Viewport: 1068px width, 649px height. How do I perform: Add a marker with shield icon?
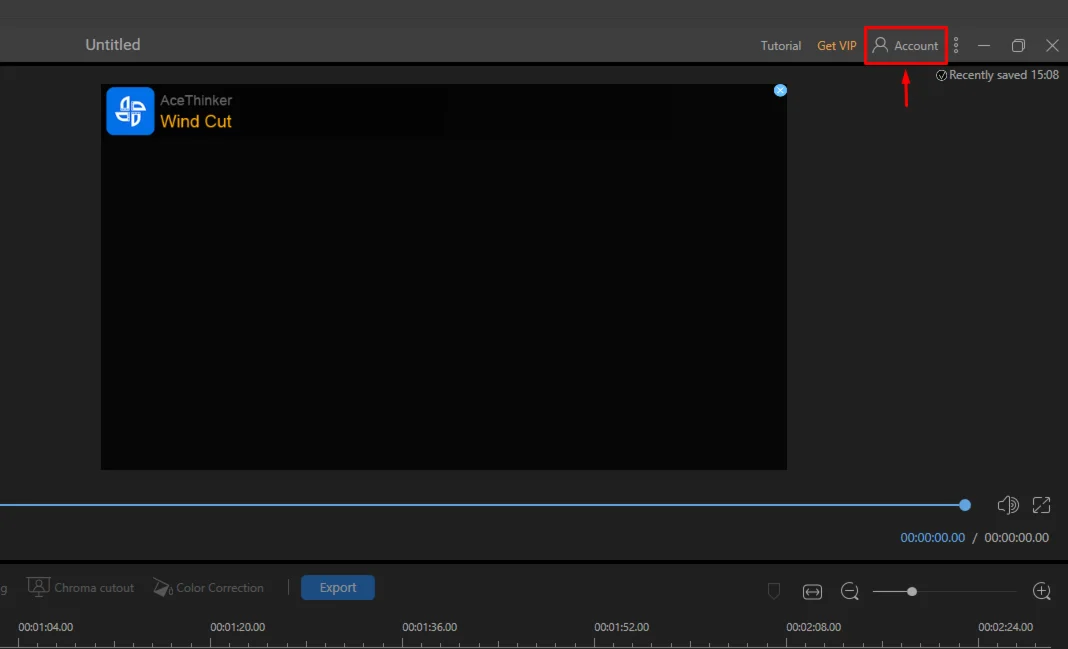[774, 590]
